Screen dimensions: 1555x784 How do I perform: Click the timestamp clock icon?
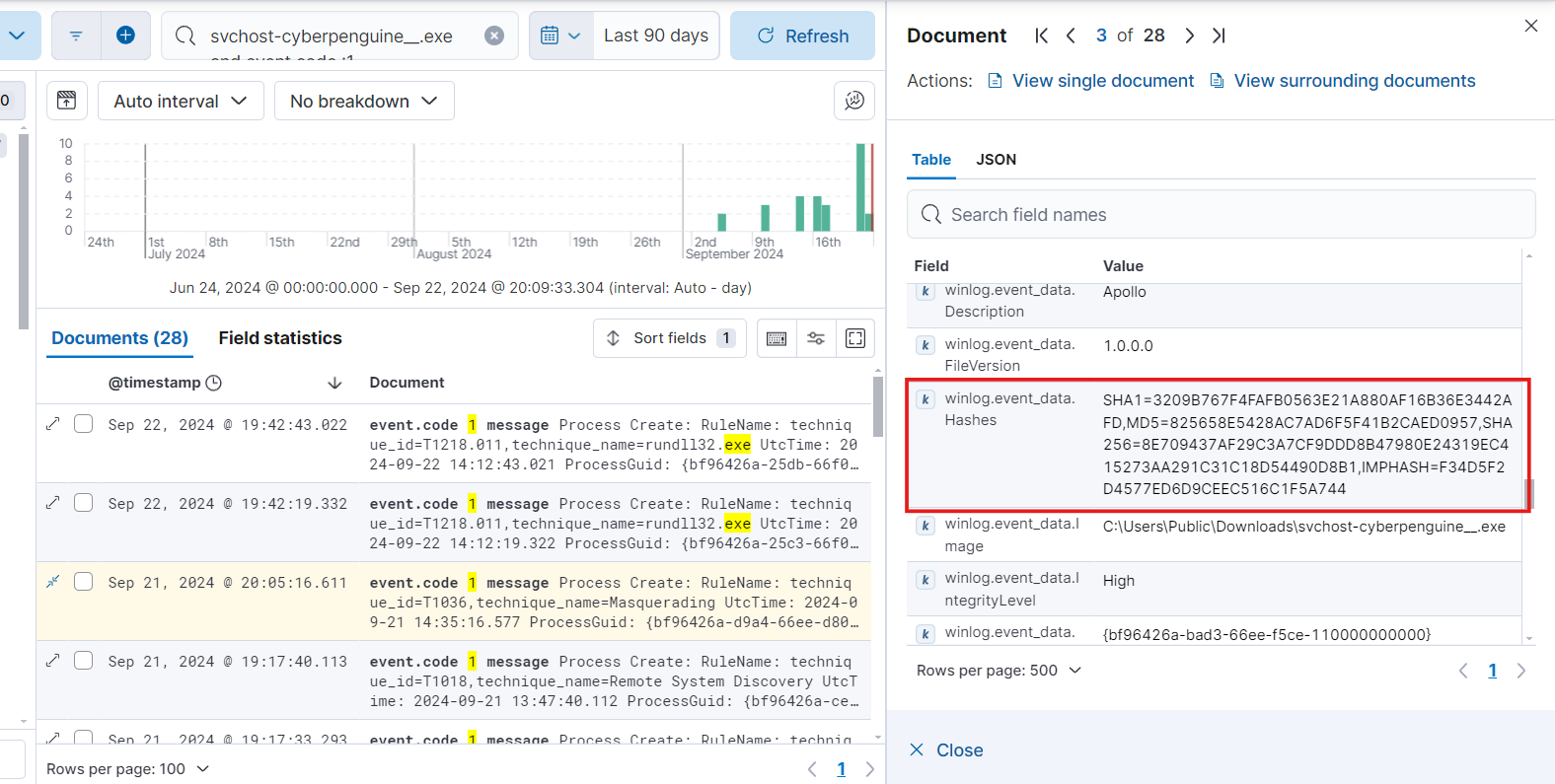(213, 383)
